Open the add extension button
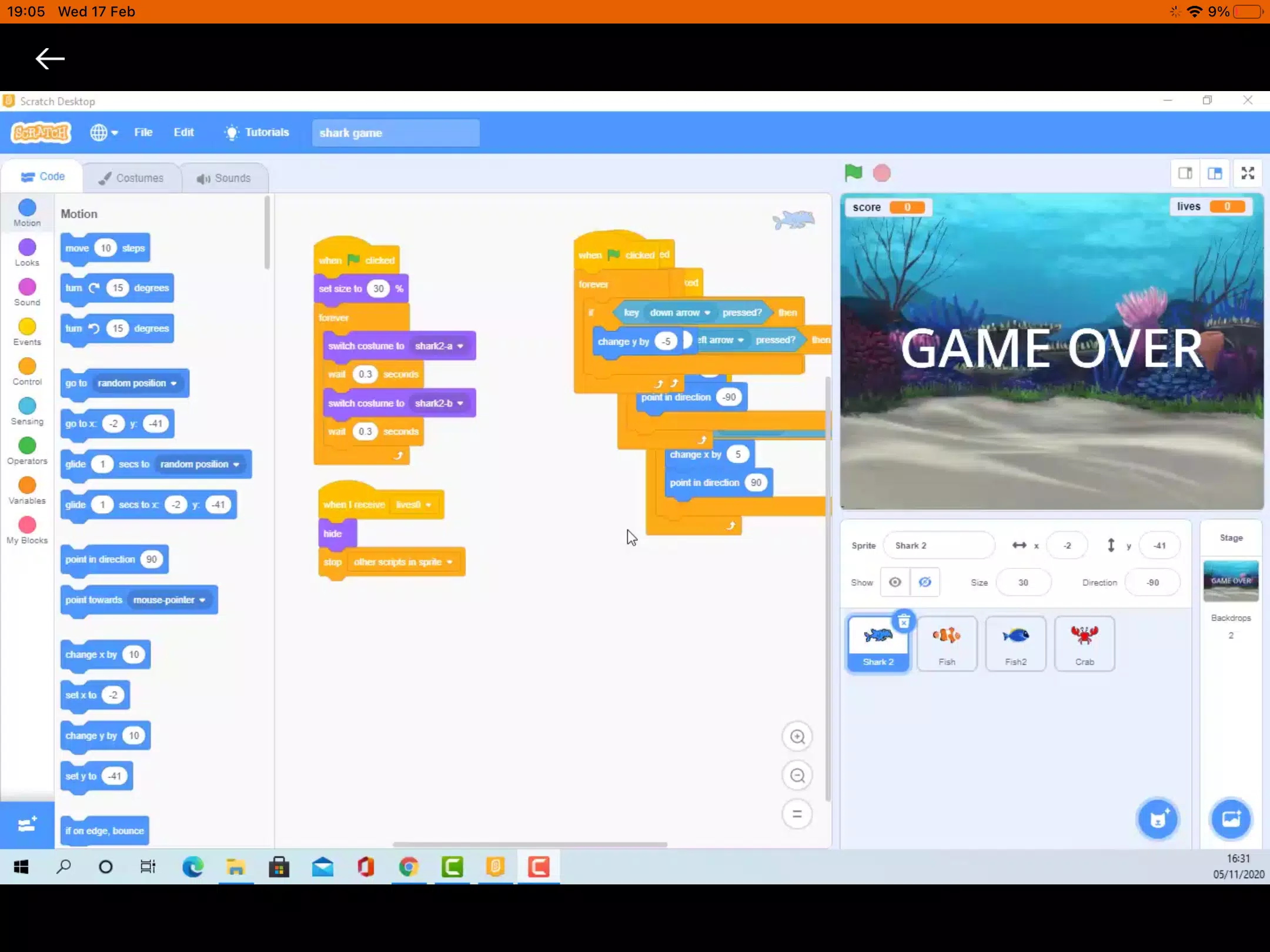1270x952 pixels. 27,824
